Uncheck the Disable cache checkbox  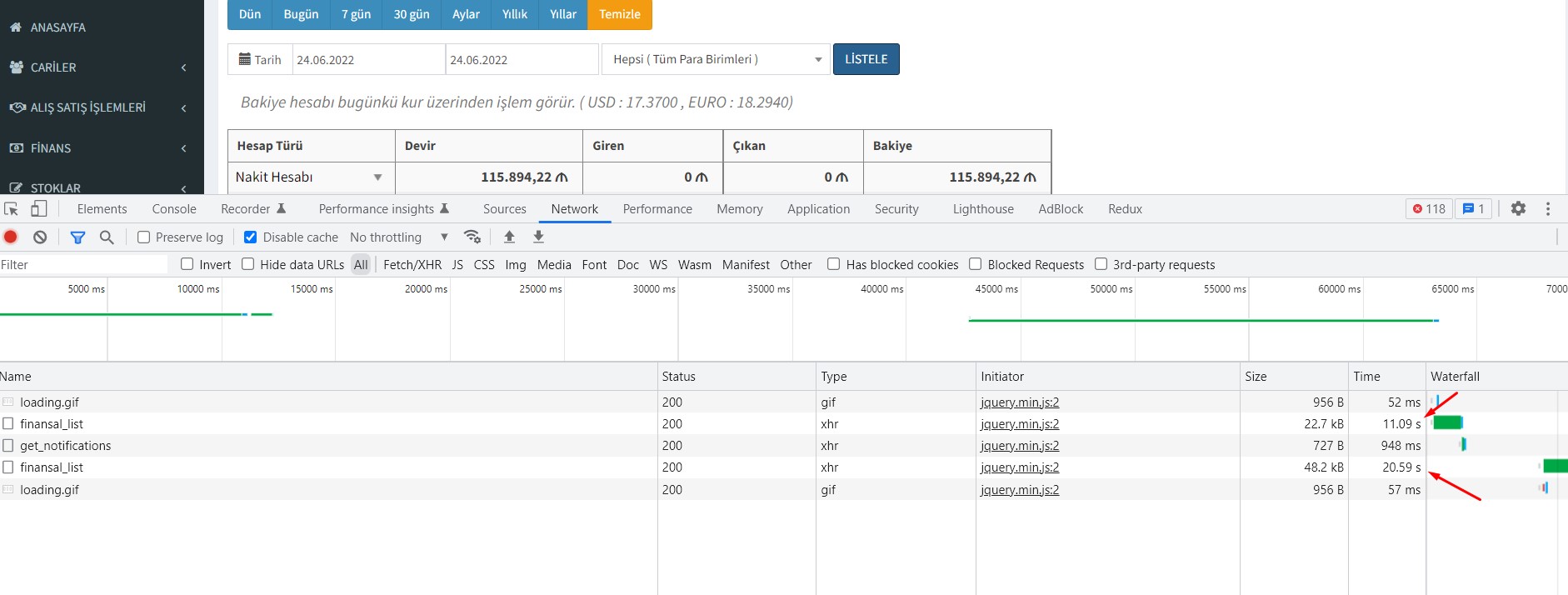point(250,237)
